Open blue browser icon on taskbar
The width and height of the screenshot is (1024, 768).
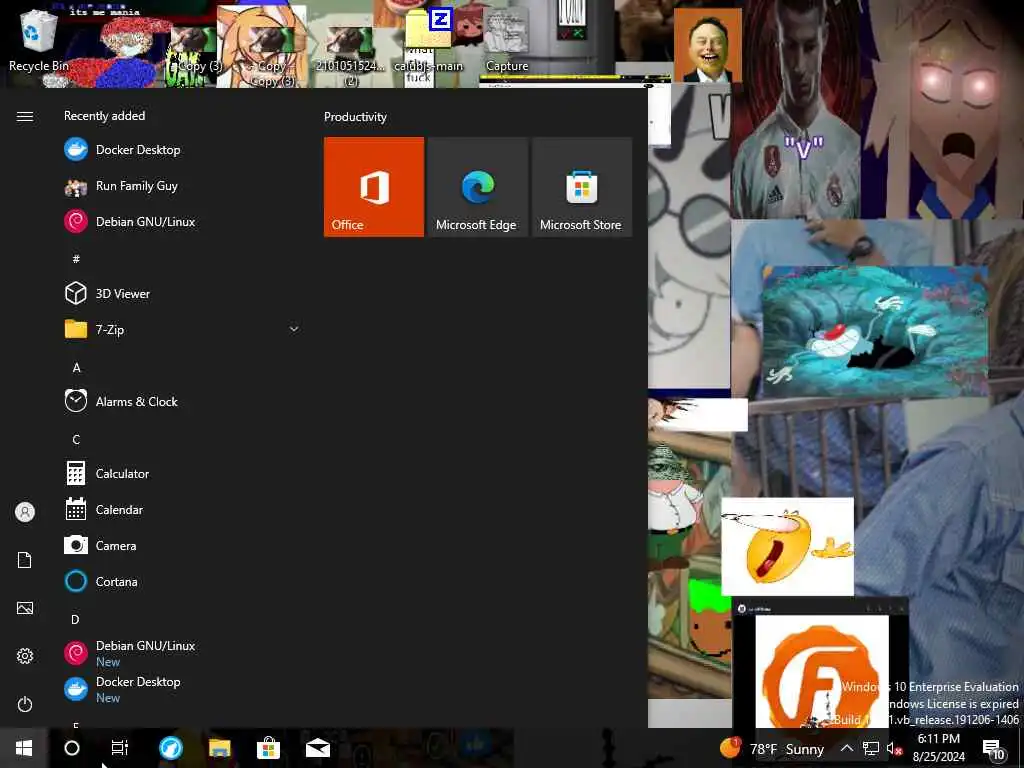pos(171,748)
